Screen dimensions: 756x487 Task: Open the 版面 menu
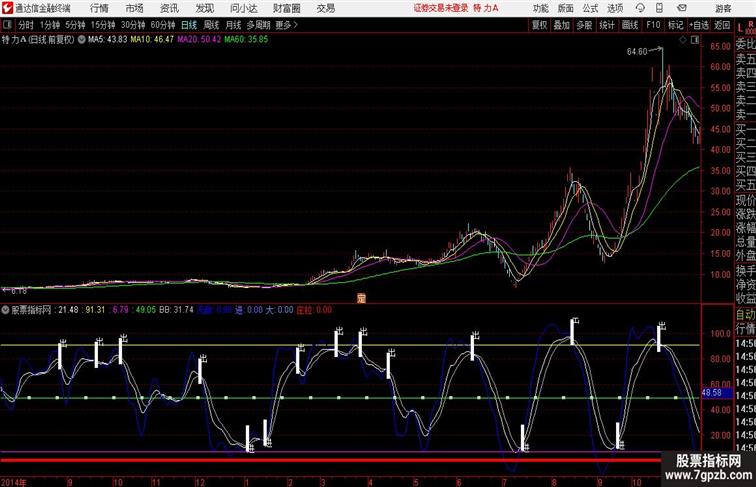point(565,8)
